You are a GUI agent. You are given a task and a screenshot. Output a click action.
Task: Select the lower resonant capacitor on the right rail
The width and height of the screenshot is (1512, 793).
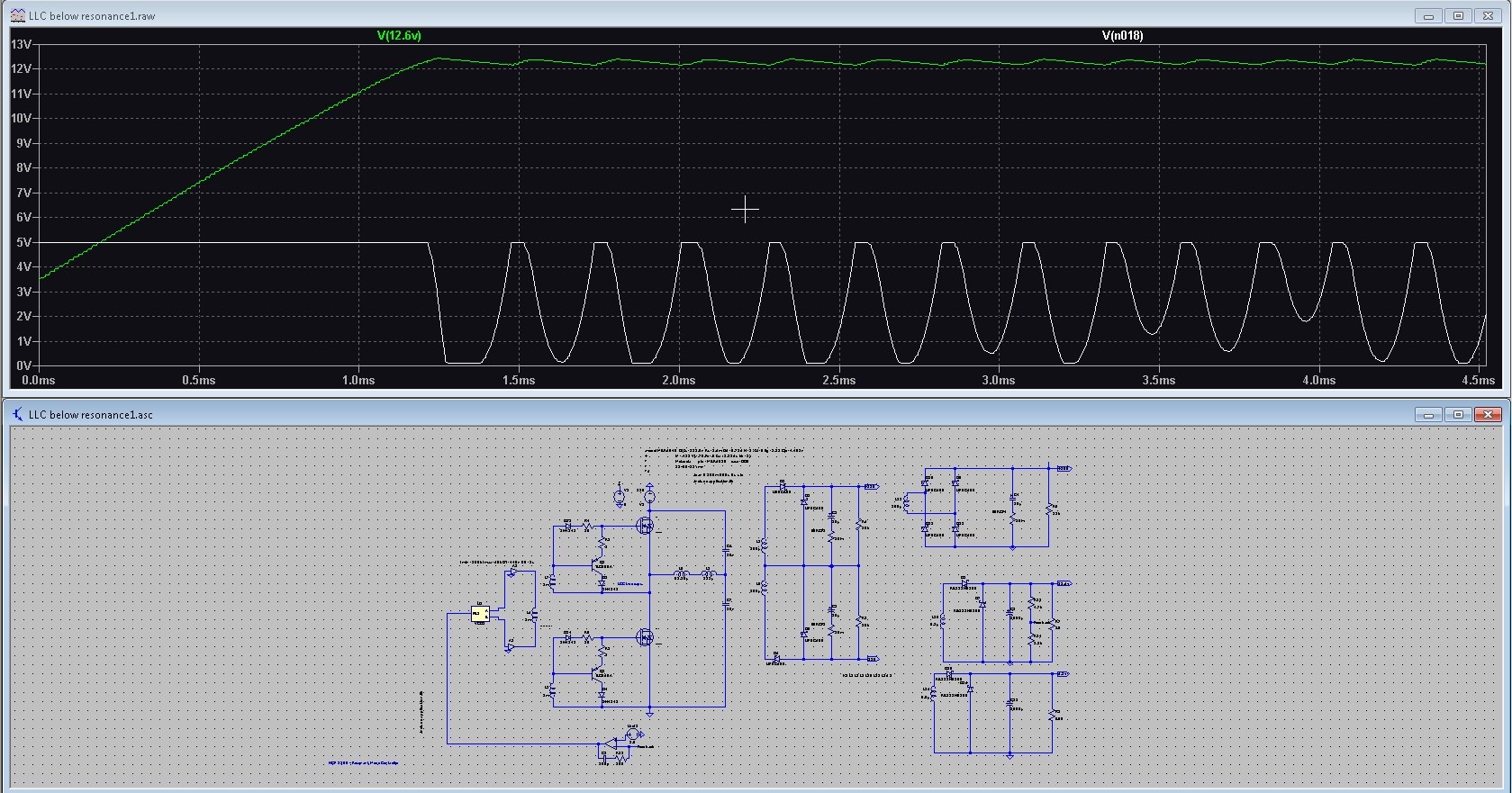(x=727, y=603)
